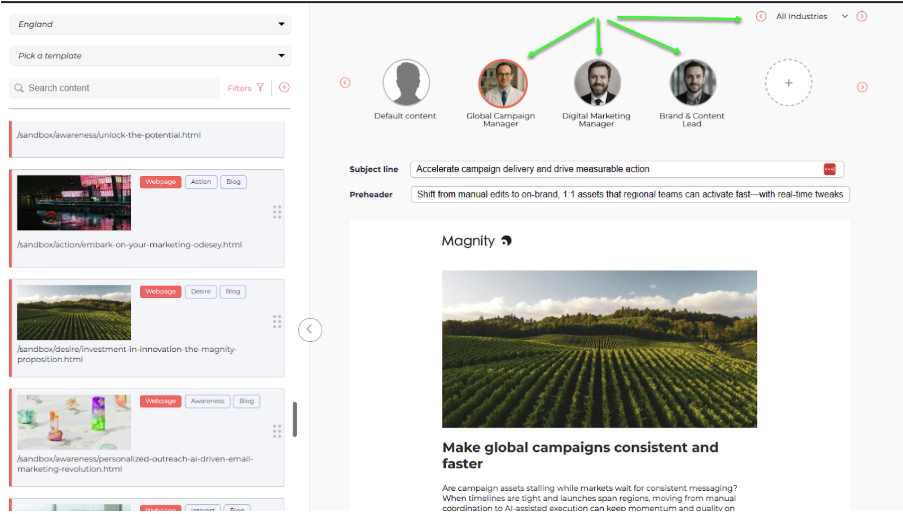Click the red options icon in the Subject line field
This screenshot has width=903, height=514.
point(829,169)
